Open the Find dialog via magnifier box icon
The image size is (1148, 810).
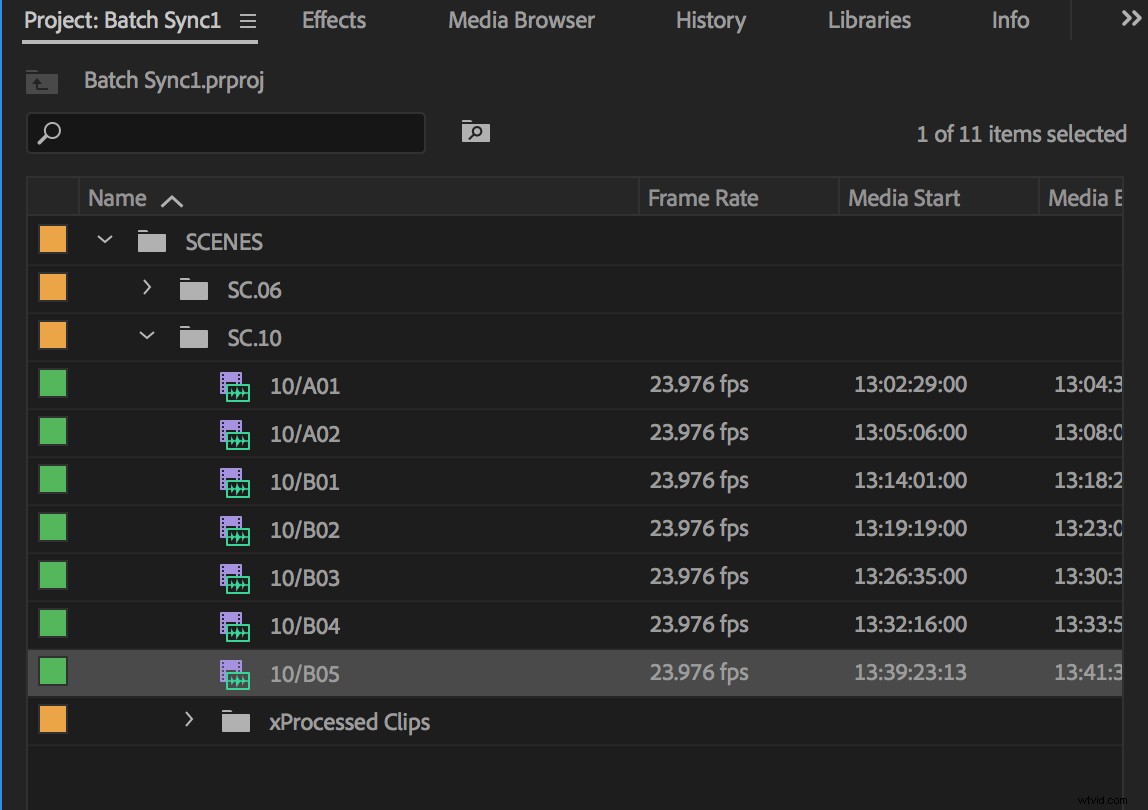[x=475, y=131]
